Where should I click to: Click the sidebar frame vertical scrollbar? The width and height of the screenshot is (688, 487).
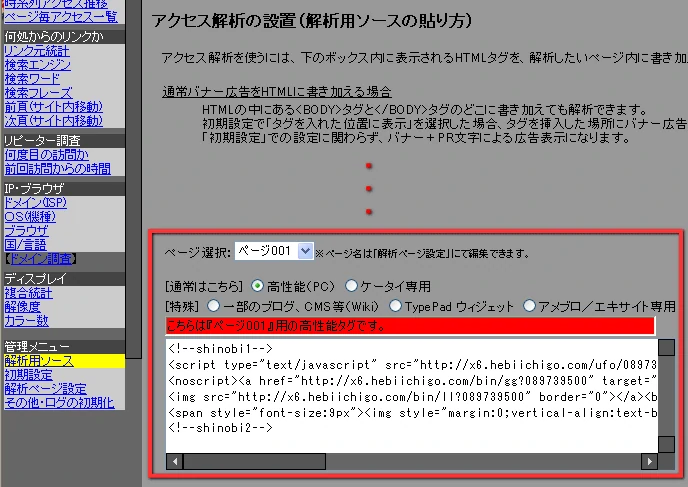tap(133, 179)
